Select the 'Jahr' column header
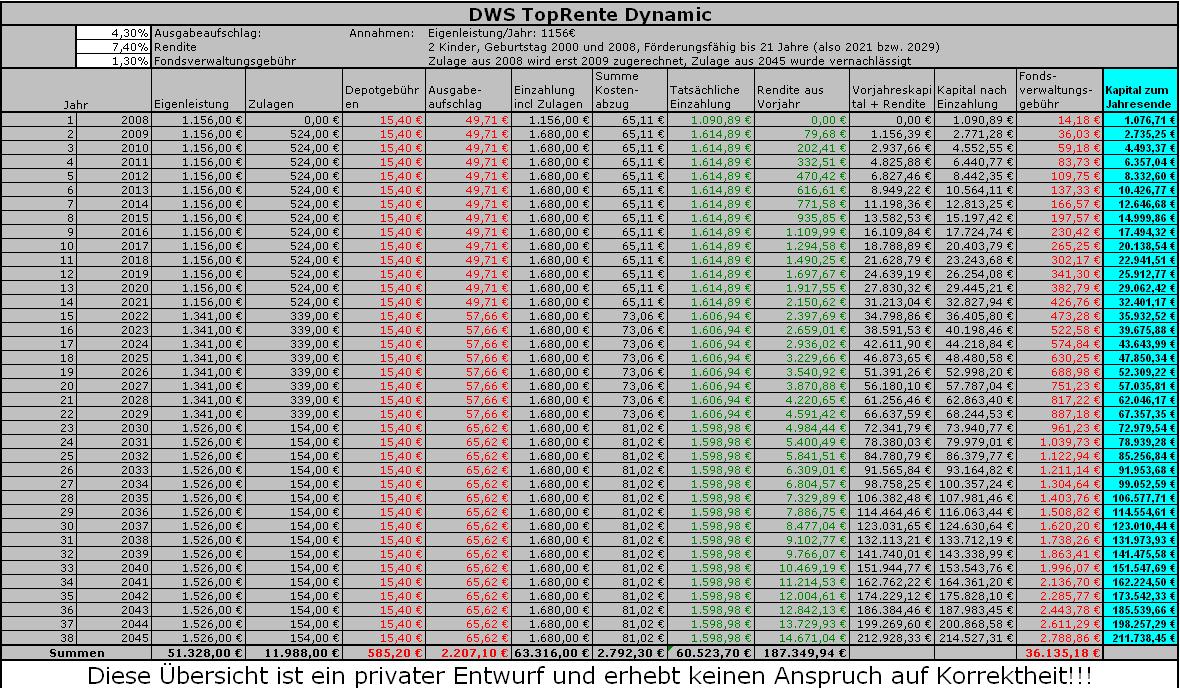 point(77,91)
